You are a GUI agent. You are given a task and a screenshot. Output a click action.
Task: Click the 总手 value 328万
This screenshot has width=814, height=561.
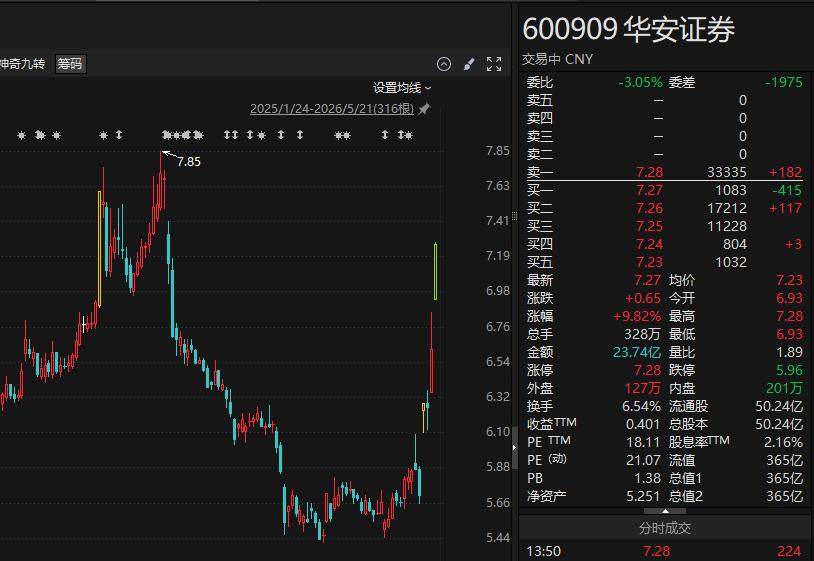click(642, 334)
